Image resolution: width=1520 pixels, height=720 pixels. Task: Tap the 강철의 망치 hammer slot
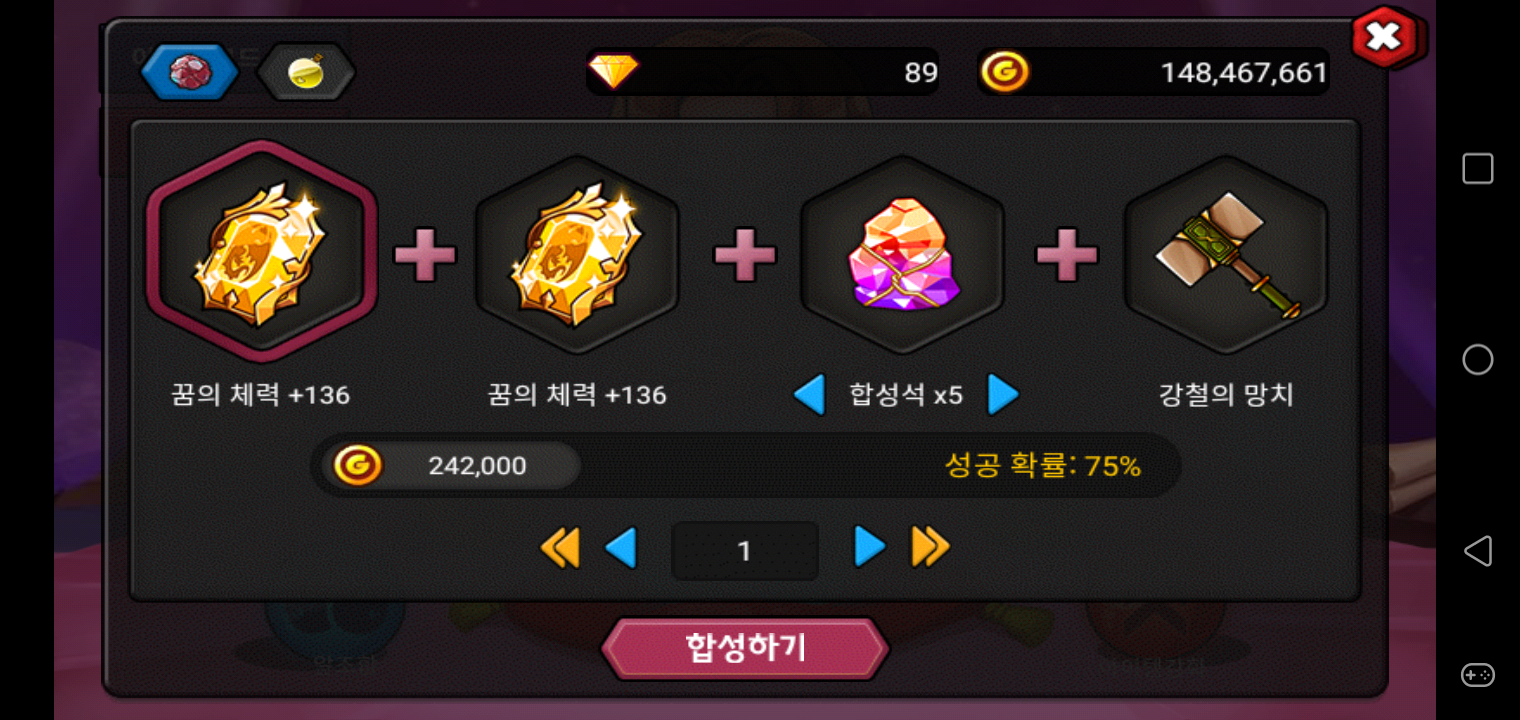pos(1226,254)
